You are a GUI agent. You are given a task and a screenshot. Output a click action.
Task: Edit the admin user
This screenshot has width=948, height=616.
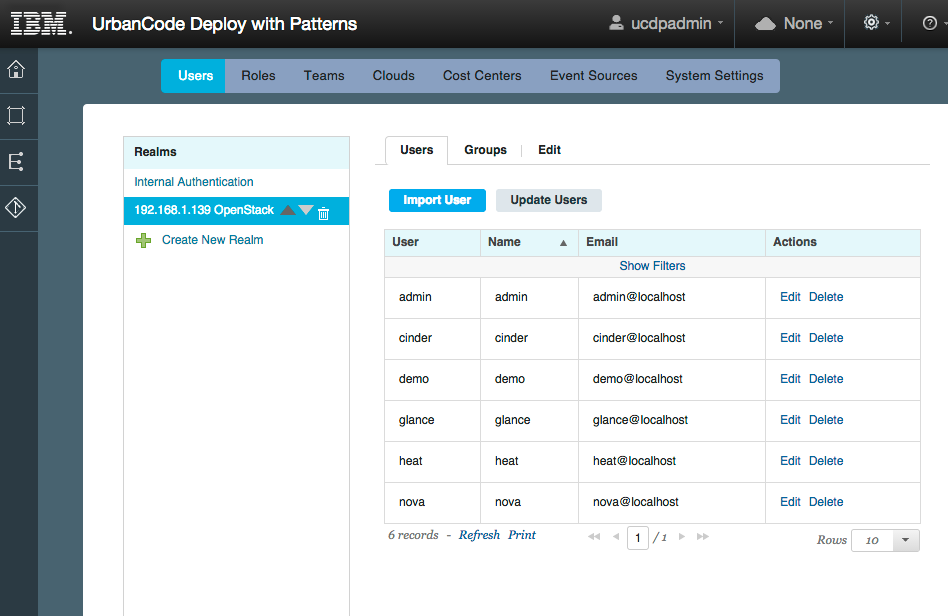coord(790,297)
